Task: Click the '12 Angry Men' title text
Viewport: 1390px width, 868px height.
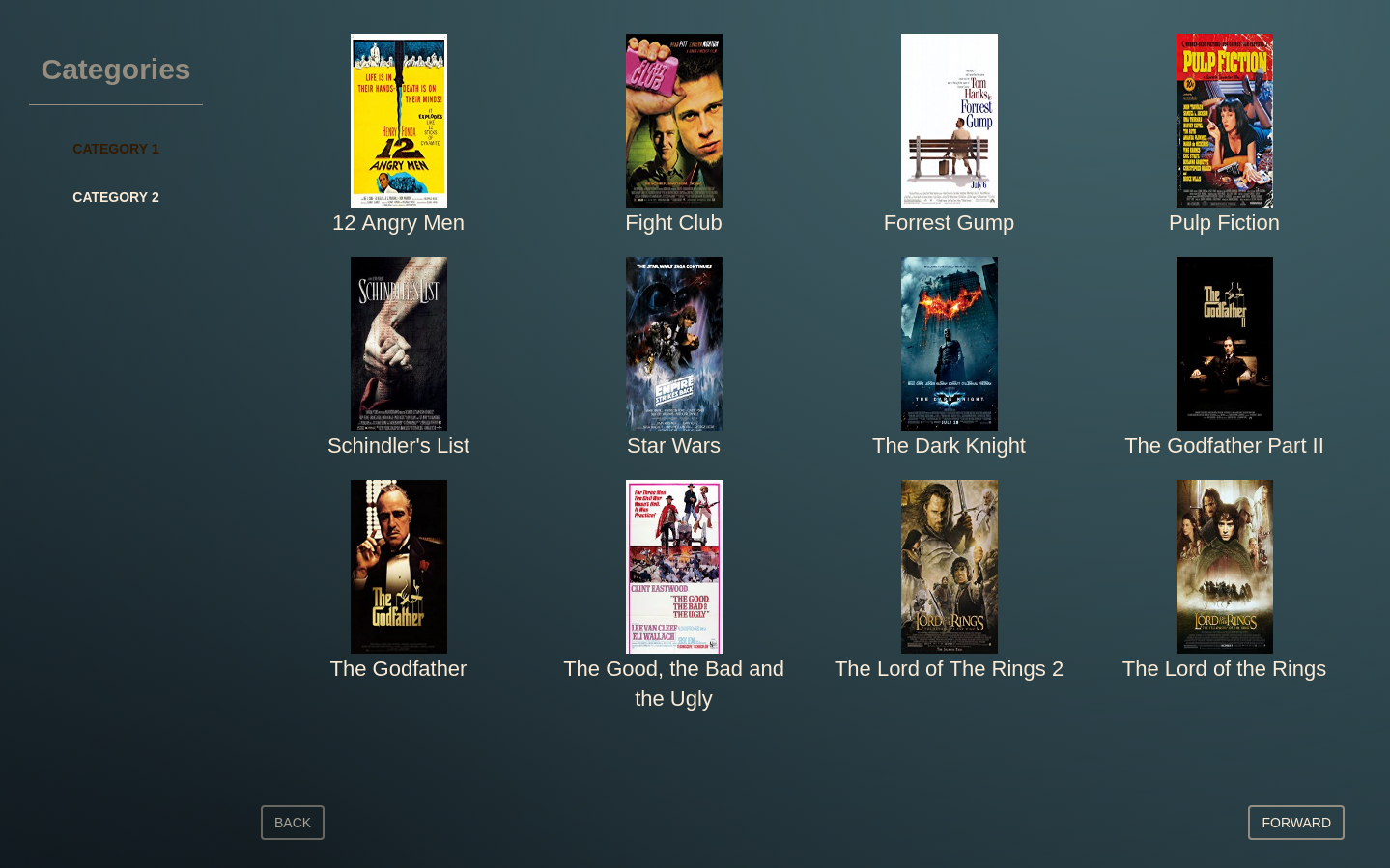Action: 398,223
